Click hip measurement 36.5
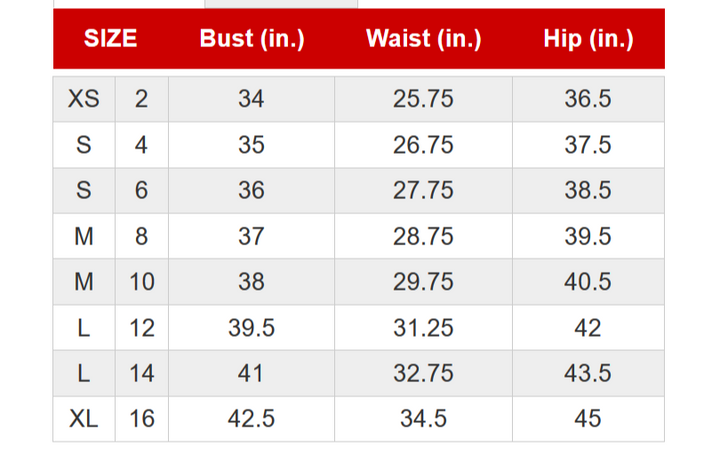Screen dimensions: 720x470 coord(588,99)
